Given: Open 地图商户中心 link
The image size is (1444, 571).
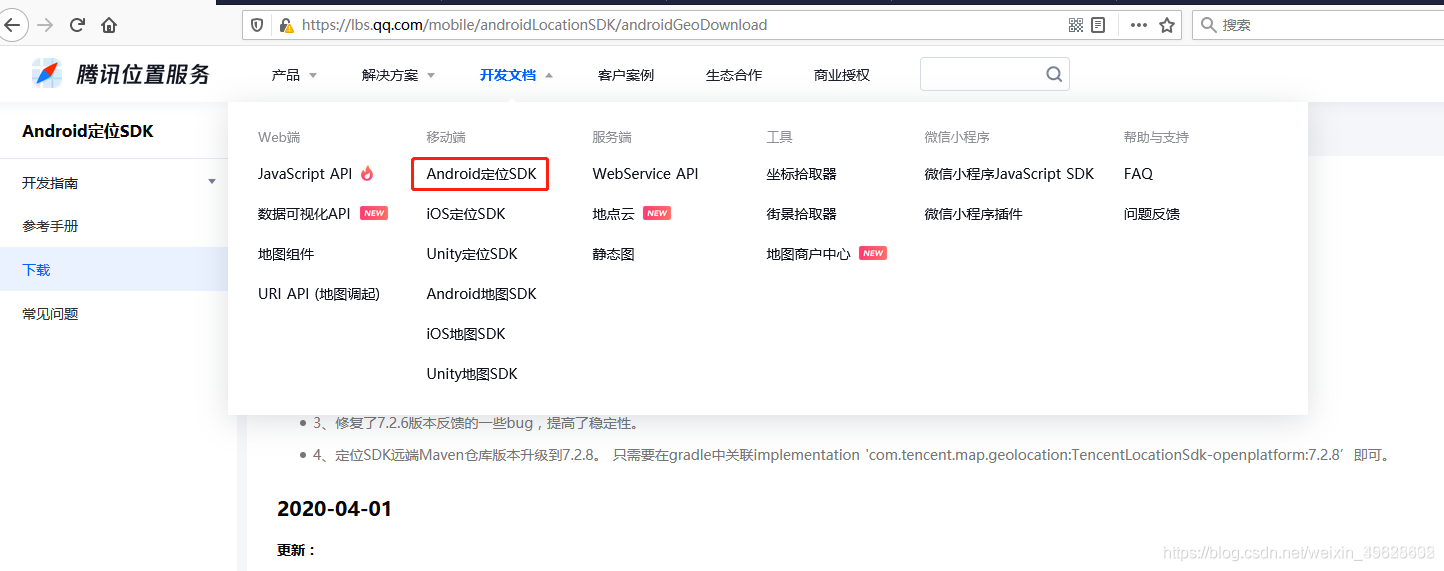Looking at the screenshot, I should (809, 254).
